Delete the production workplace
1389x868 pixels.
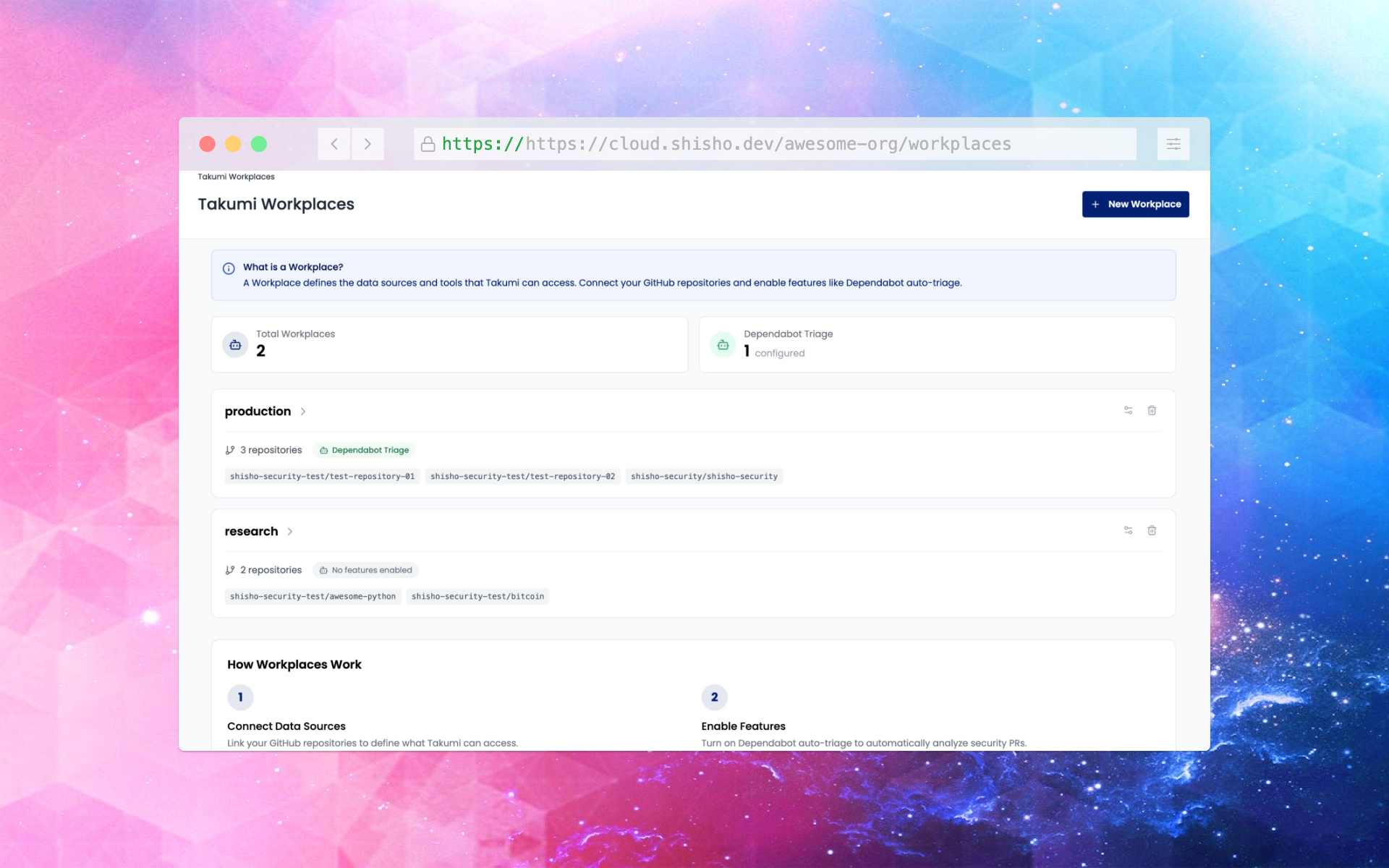[x=1152, y=410]
